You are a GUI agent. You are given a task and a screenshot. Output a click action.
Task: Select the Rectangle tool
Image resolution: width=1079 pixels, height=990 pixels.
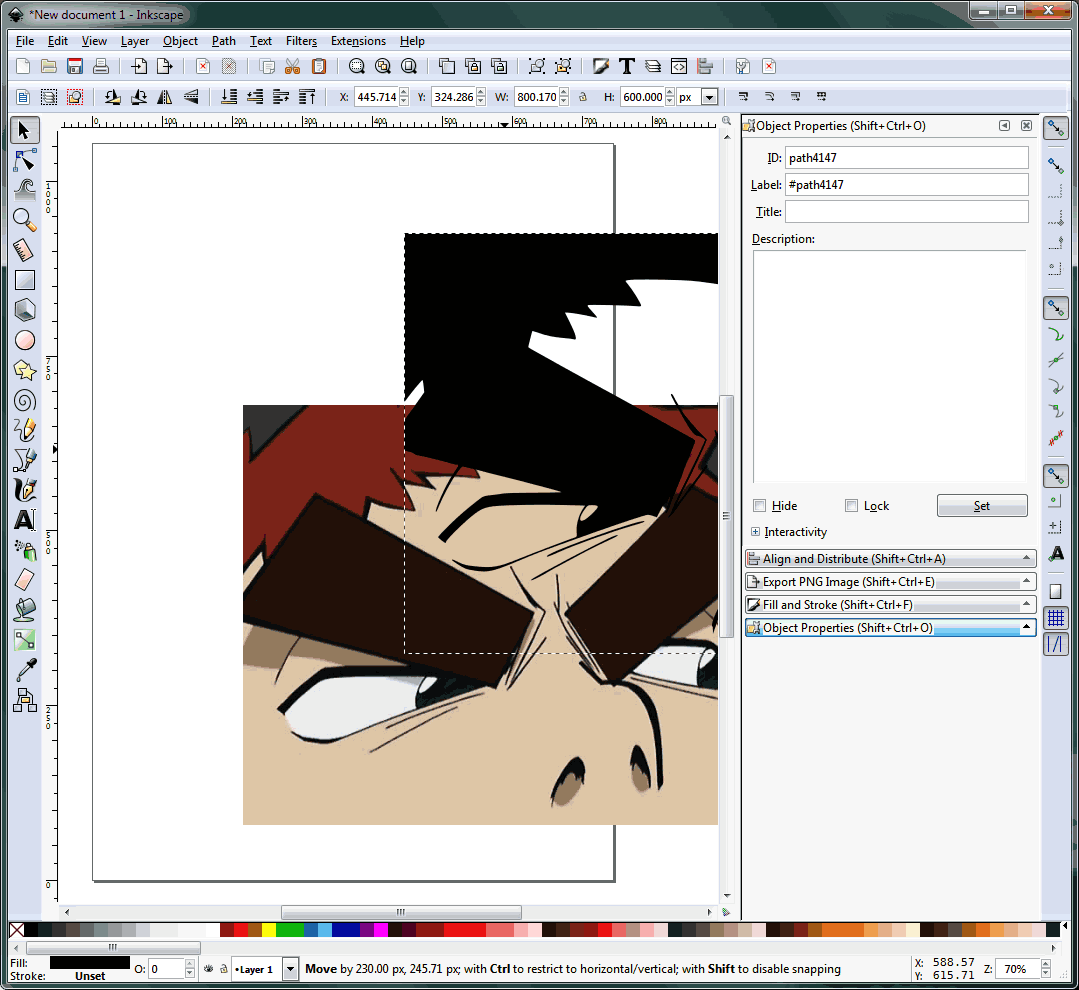(x=24, y=280)
